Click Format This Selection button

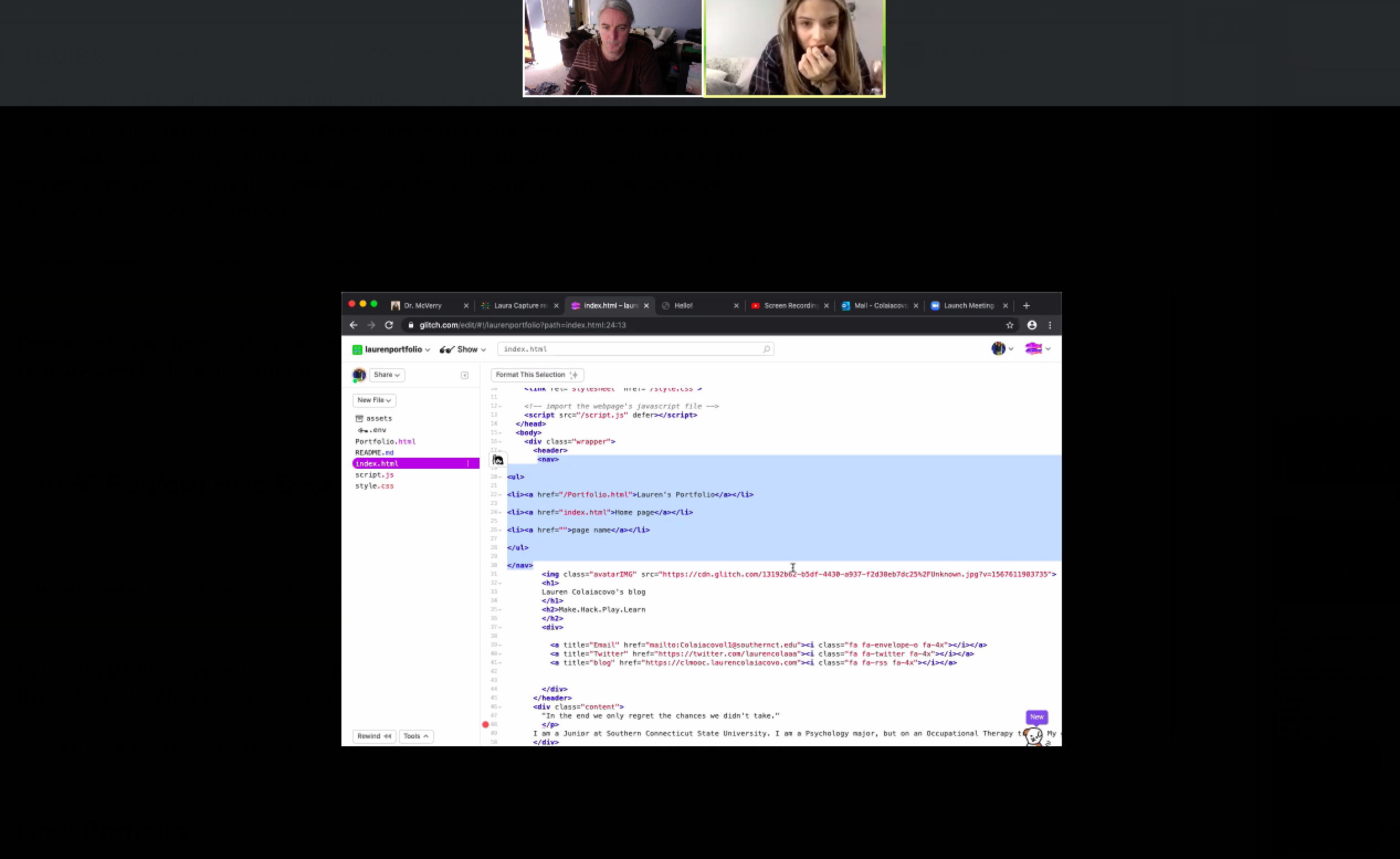[537, 375]
